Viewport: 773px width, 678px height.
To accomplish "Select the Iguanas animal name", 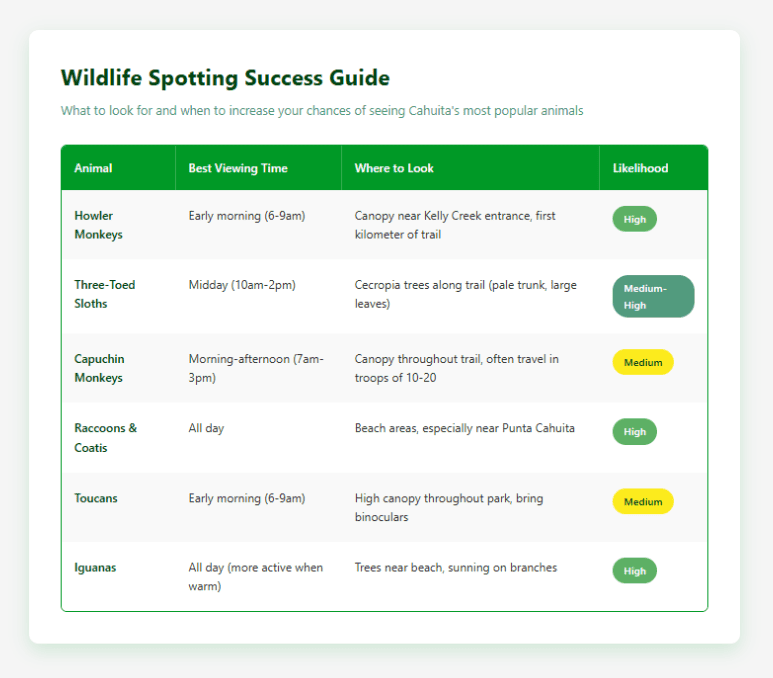I will click(95, 567).
